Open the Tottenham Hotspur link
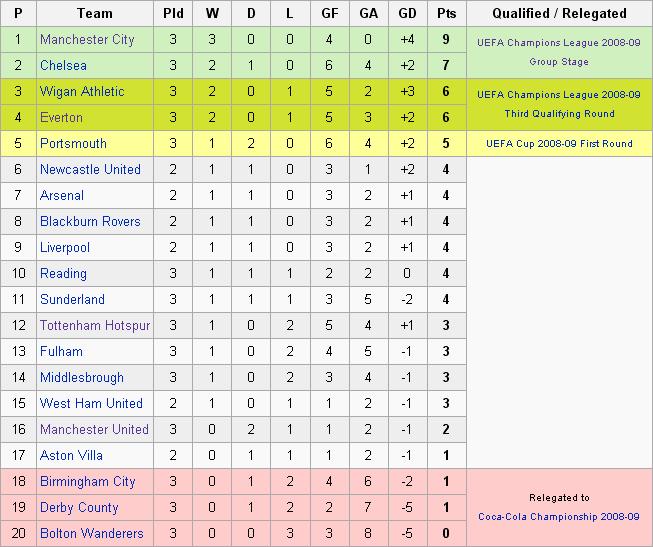 coord(95,325)
